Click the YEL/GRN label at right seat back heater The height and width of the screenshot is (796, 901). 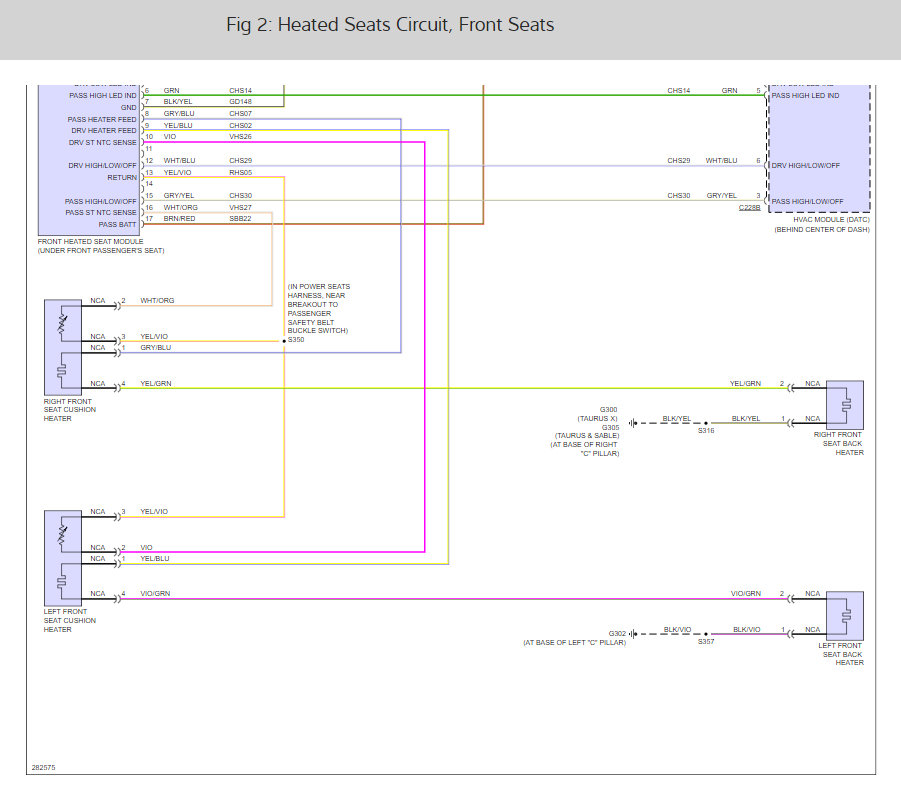(745, 383)
